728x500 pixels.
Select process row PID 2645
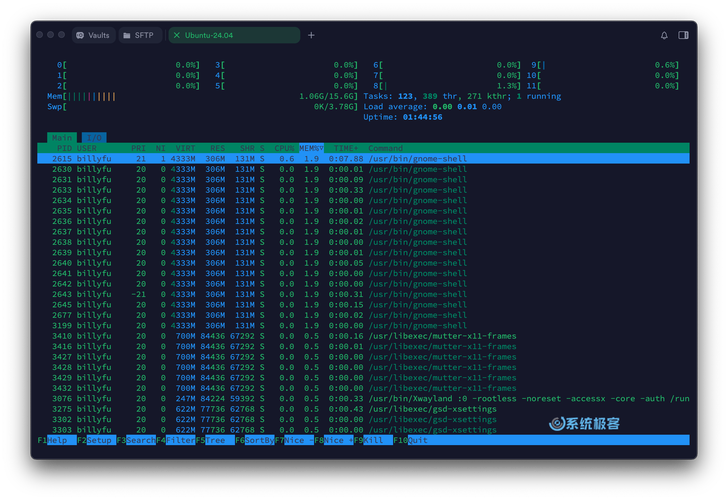point(363,305)
